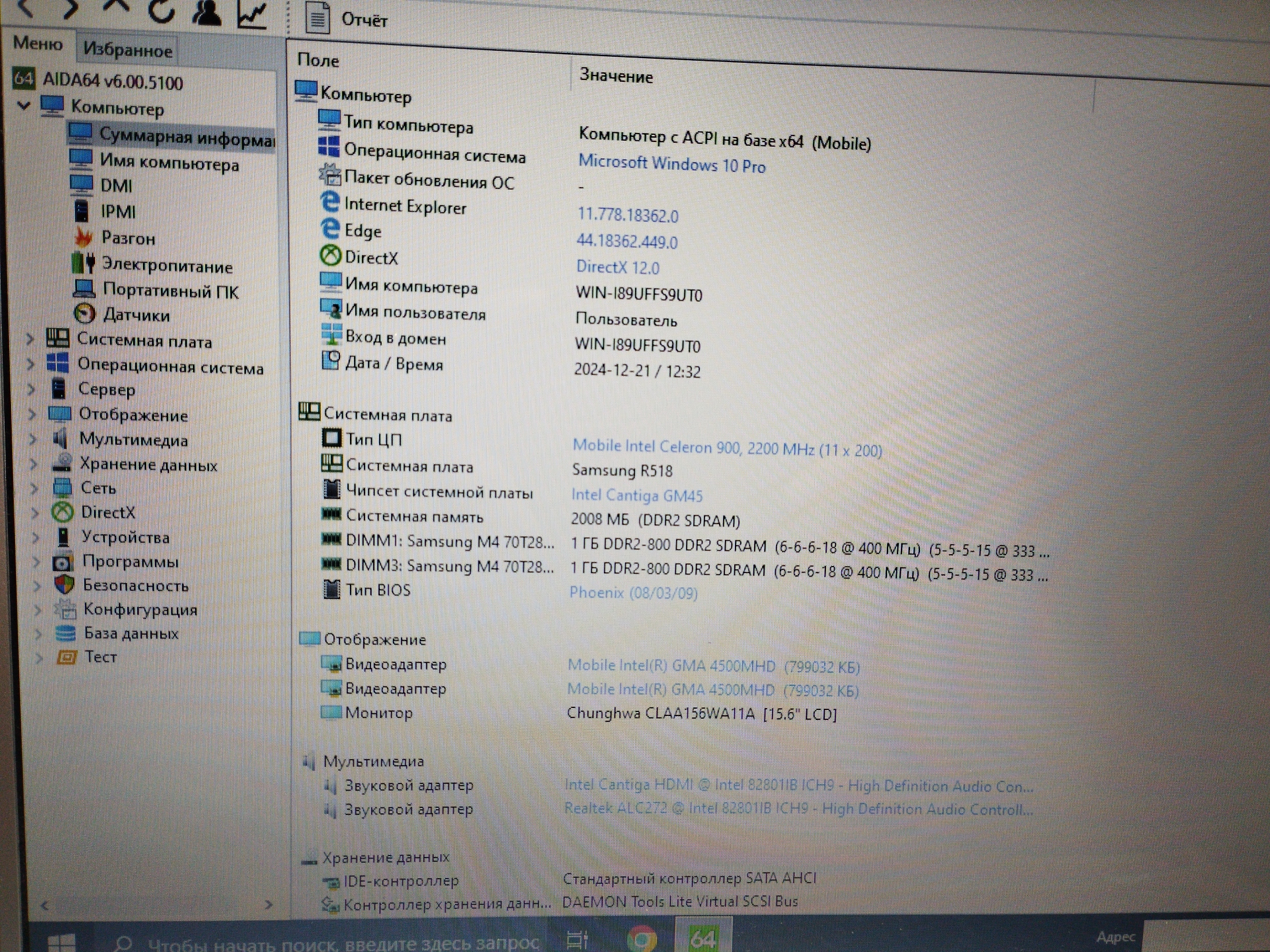The width and height of the screenshot is (1270, 952).
Task: Open Phoenix (08/03/09) BIOS link
Action: (633, 592)
